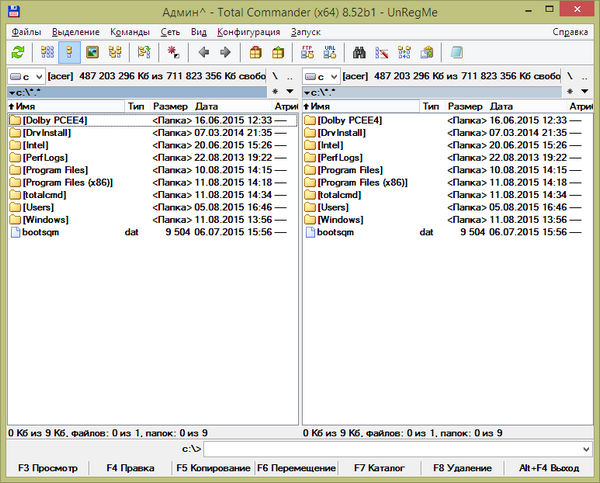This screenshot has height=483, width=600.
Task: Click F3 Просмотр button
Action: [48, 468]
